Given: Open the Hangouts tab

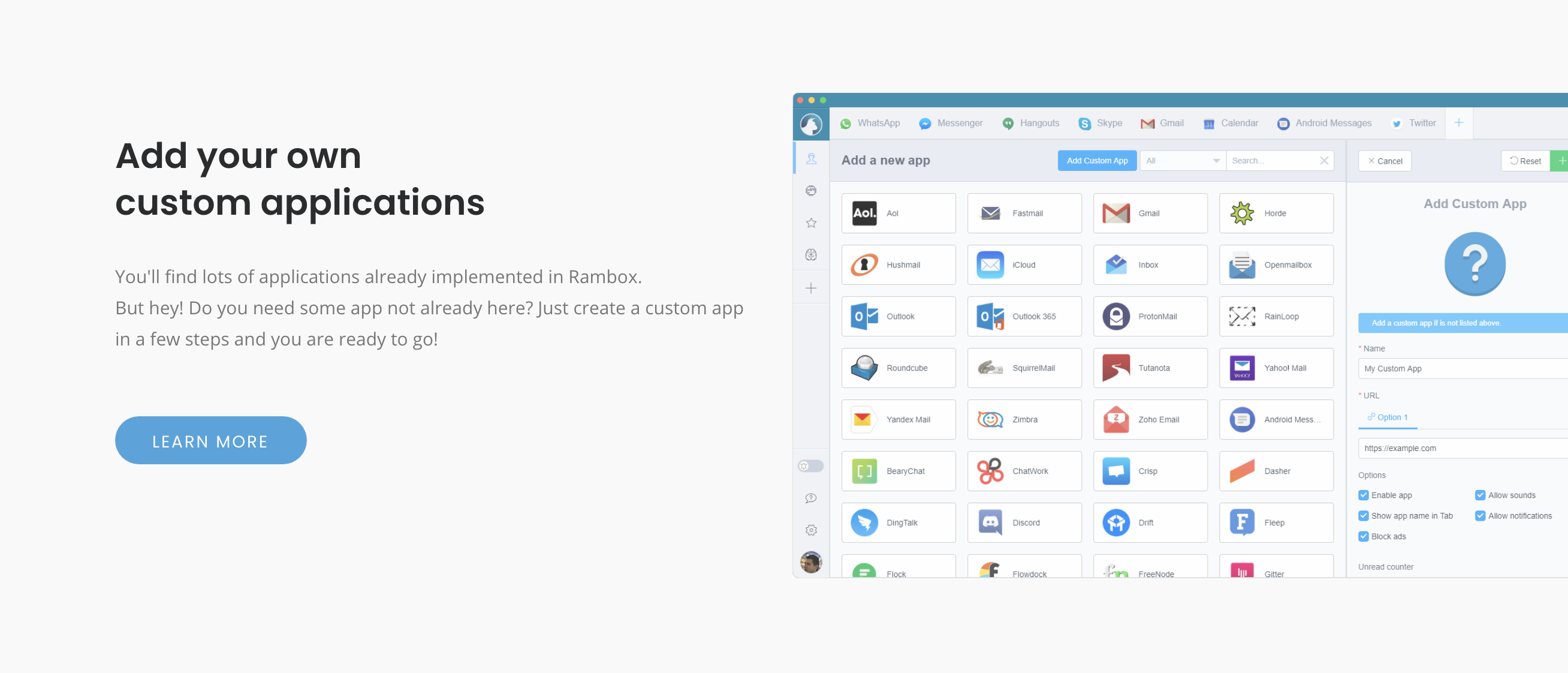Looking at the screenshot, I should pyautogui.click(x=1031, y=124).
